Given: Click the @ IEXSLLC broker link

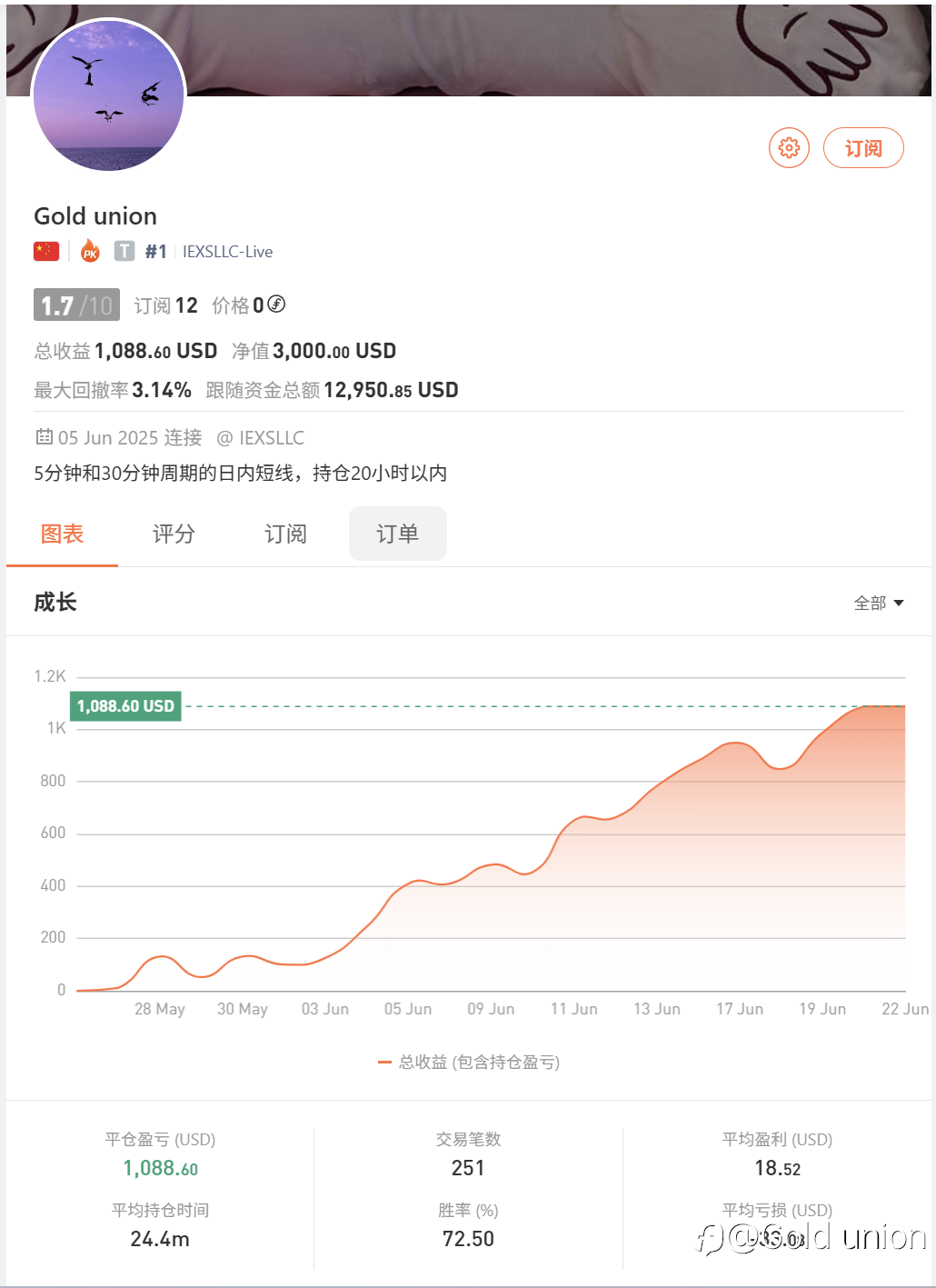Looking at the screenshot, I should tap(261, 438).
